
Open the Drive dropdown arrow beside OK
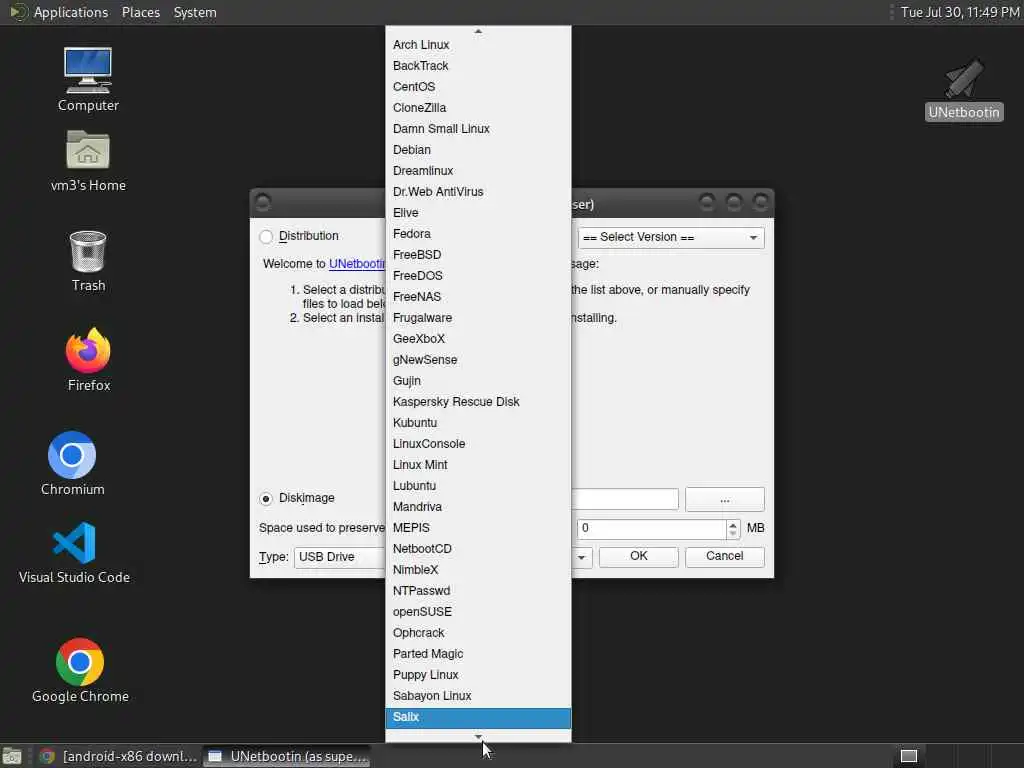pos(581,558)
